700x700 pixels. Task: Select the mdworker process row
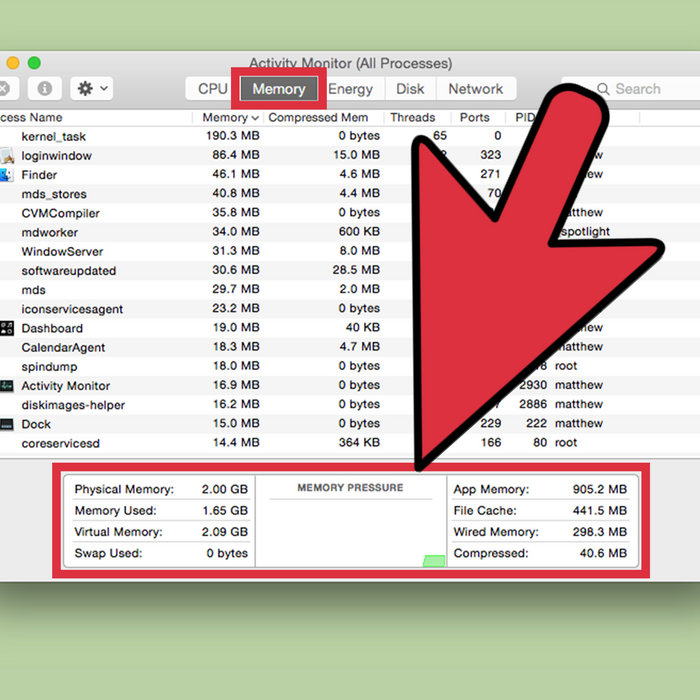point(350,232)
